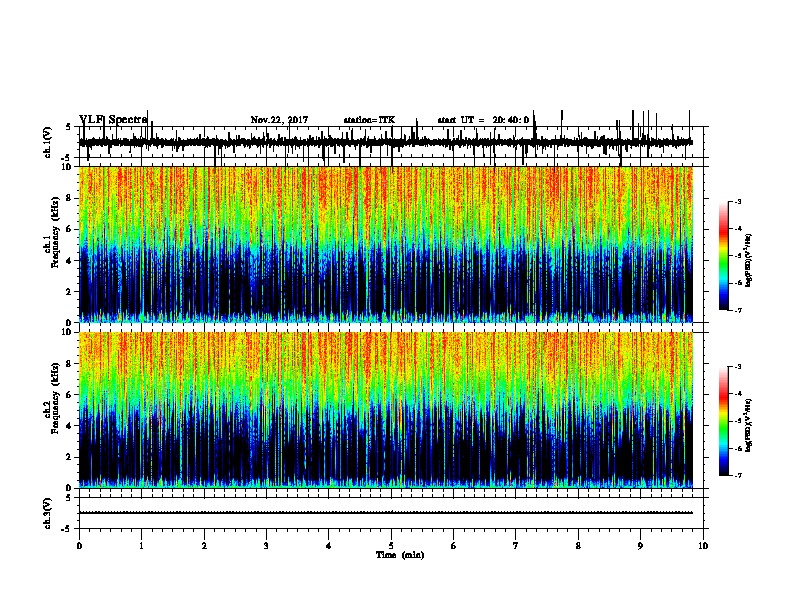792x612 pixels.
Task: Click the 'start UT = 20:40: 0' label
Action: [x=483, y=120]
